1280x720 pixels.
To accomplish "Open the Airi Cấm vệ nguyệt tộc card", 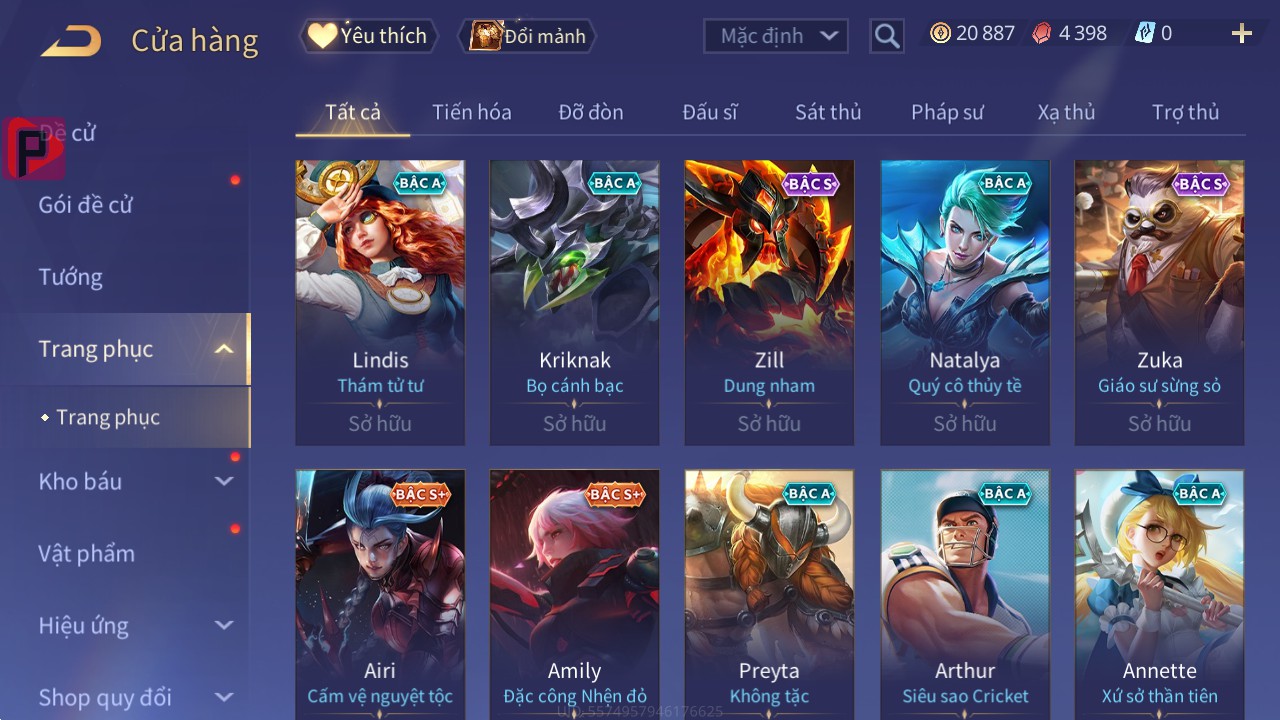I will click(x=380, y=594).
